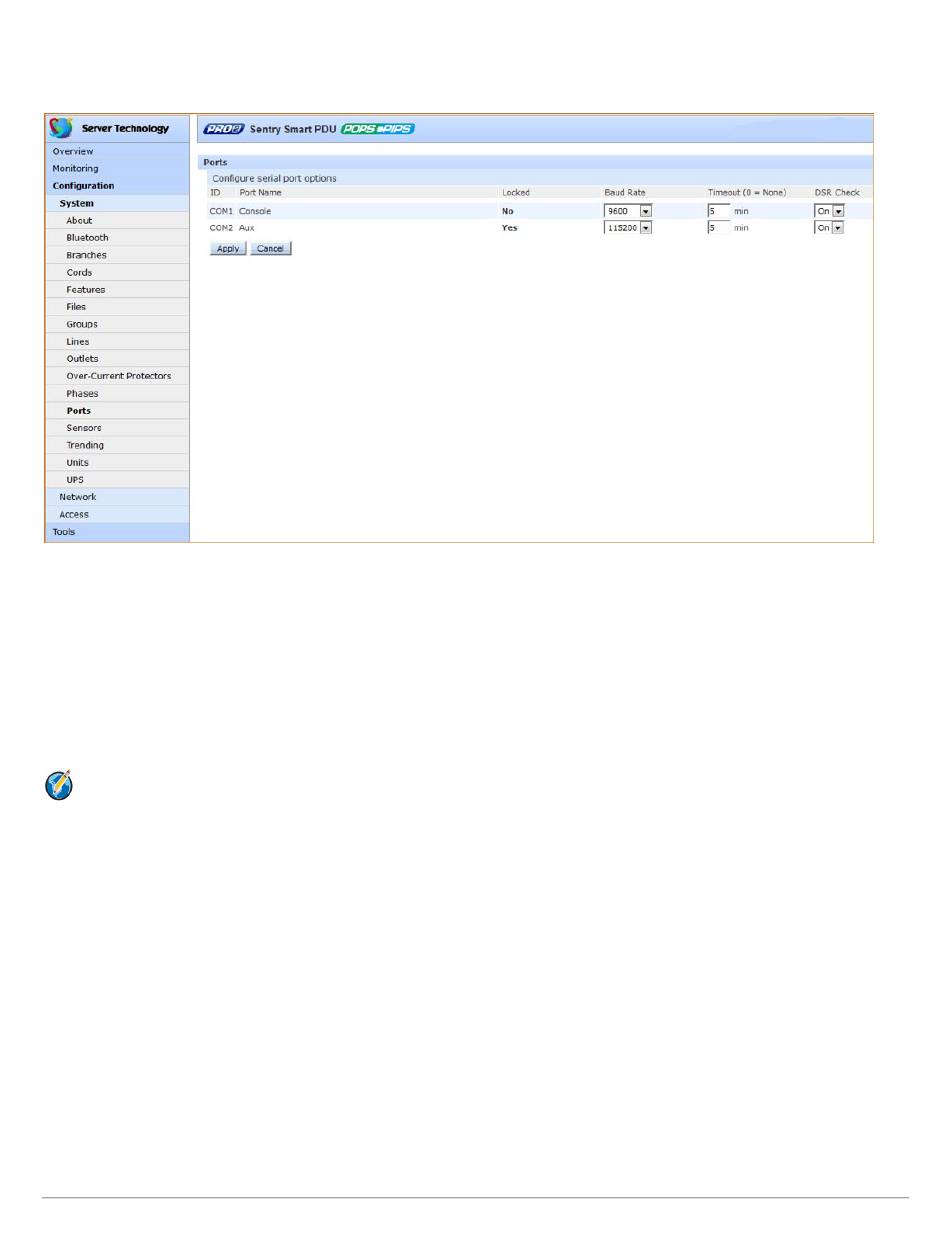Image resolution: width=950 pixels, height=1254 pixels.
Task: Click the COM1 port ID
Action: point(221,211)
